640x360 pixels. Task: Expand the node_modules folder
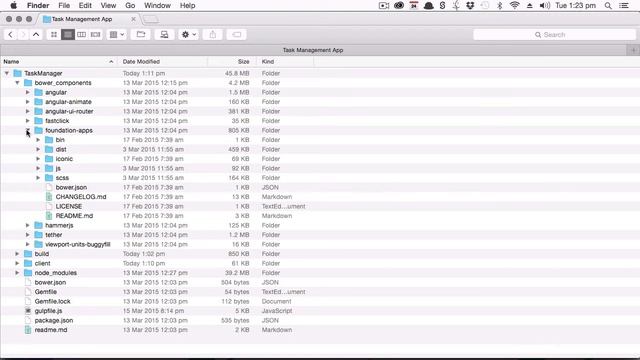(18, 273)
